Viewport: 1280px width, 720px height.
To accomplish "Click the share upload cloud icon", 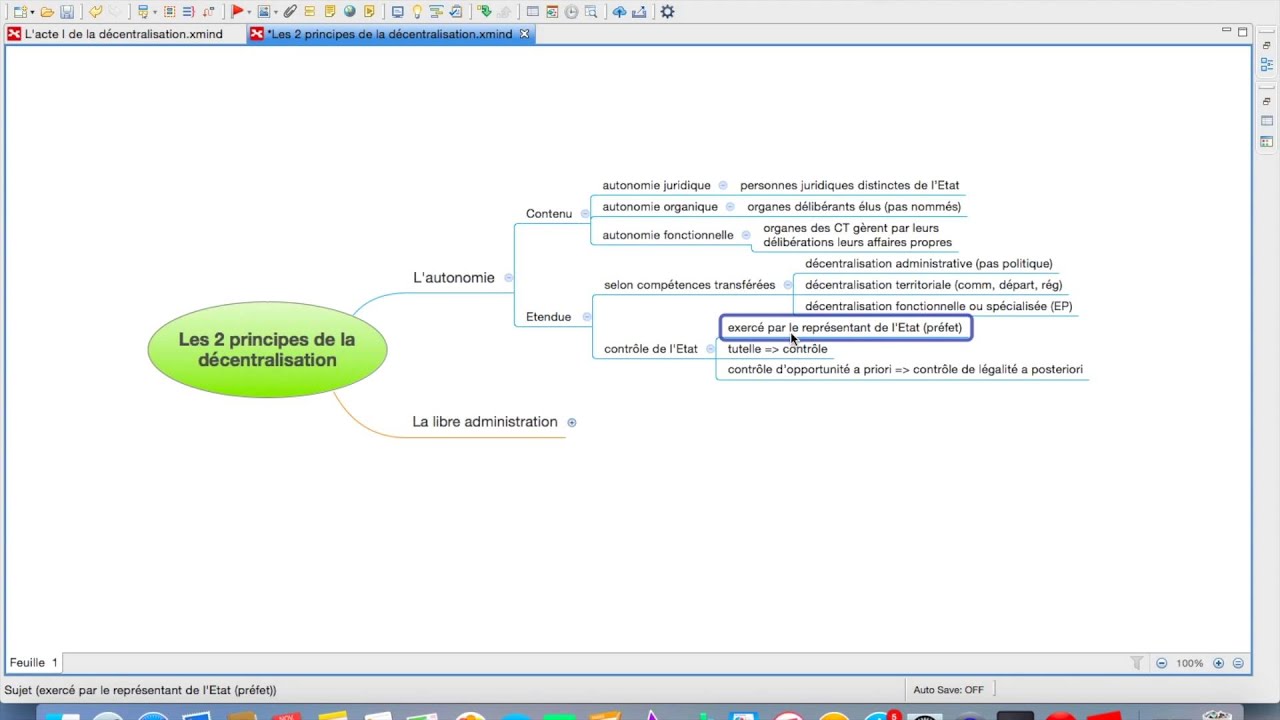I will (x=619, y=12).
